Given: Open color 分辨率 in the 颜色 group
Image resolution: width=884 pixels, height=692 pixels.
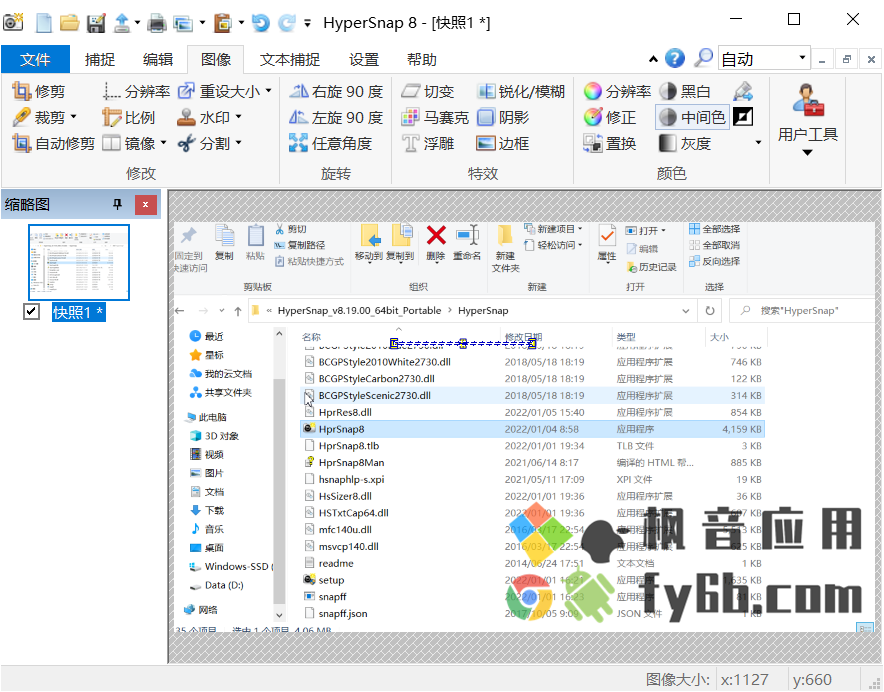Looking at the screenshot, I should (617, 91).
